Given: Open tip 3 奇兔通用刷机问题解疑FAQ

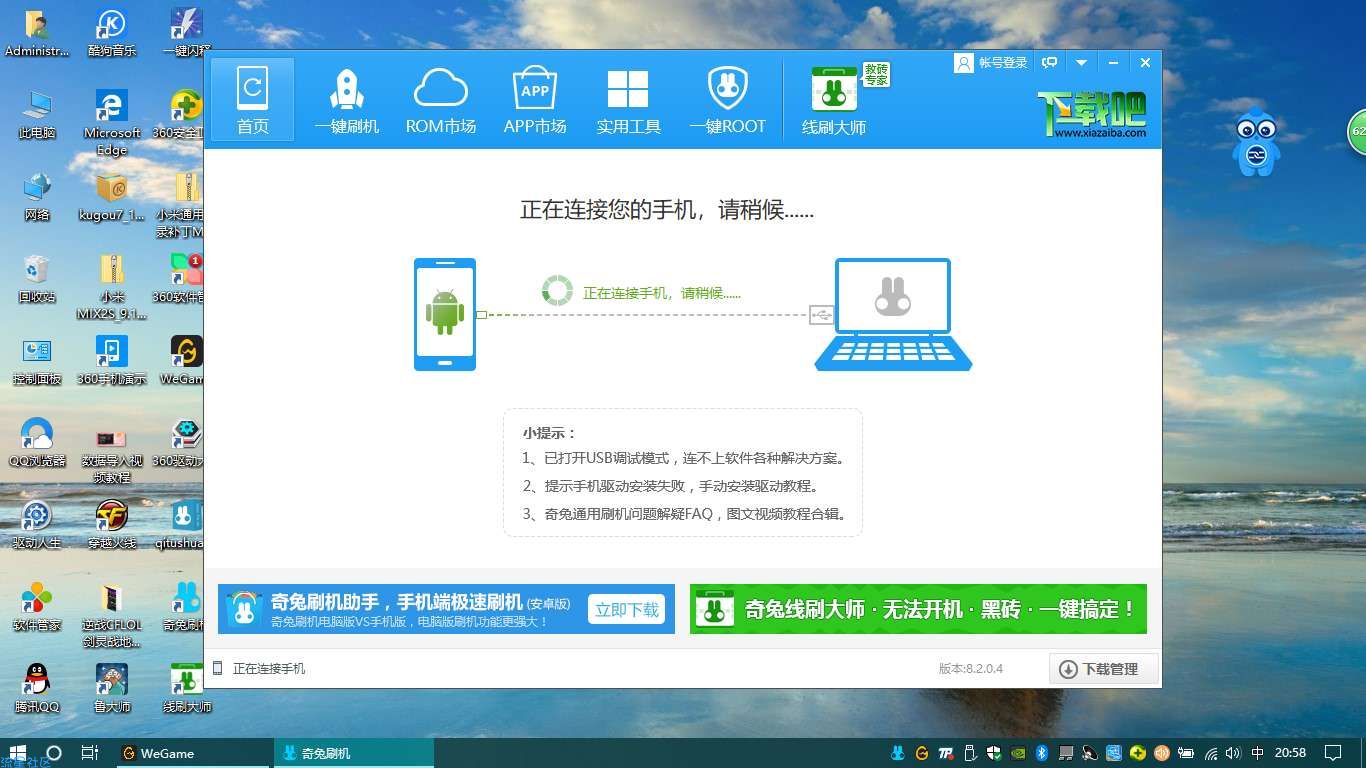Looking at the screenshot, I should (685, 514).
